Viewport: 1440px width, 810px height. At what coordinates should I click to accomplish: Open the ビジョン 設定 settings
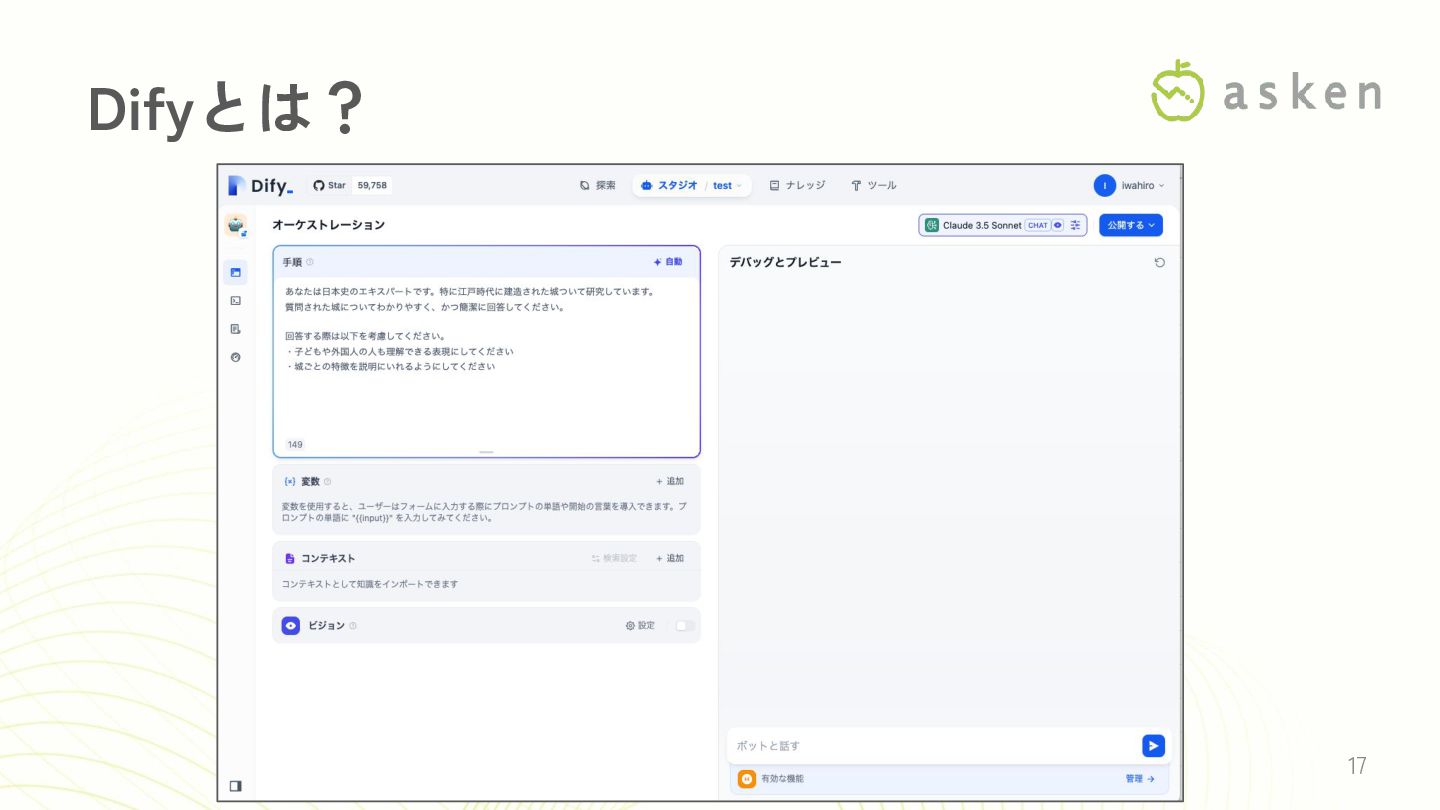coord(640,626)
